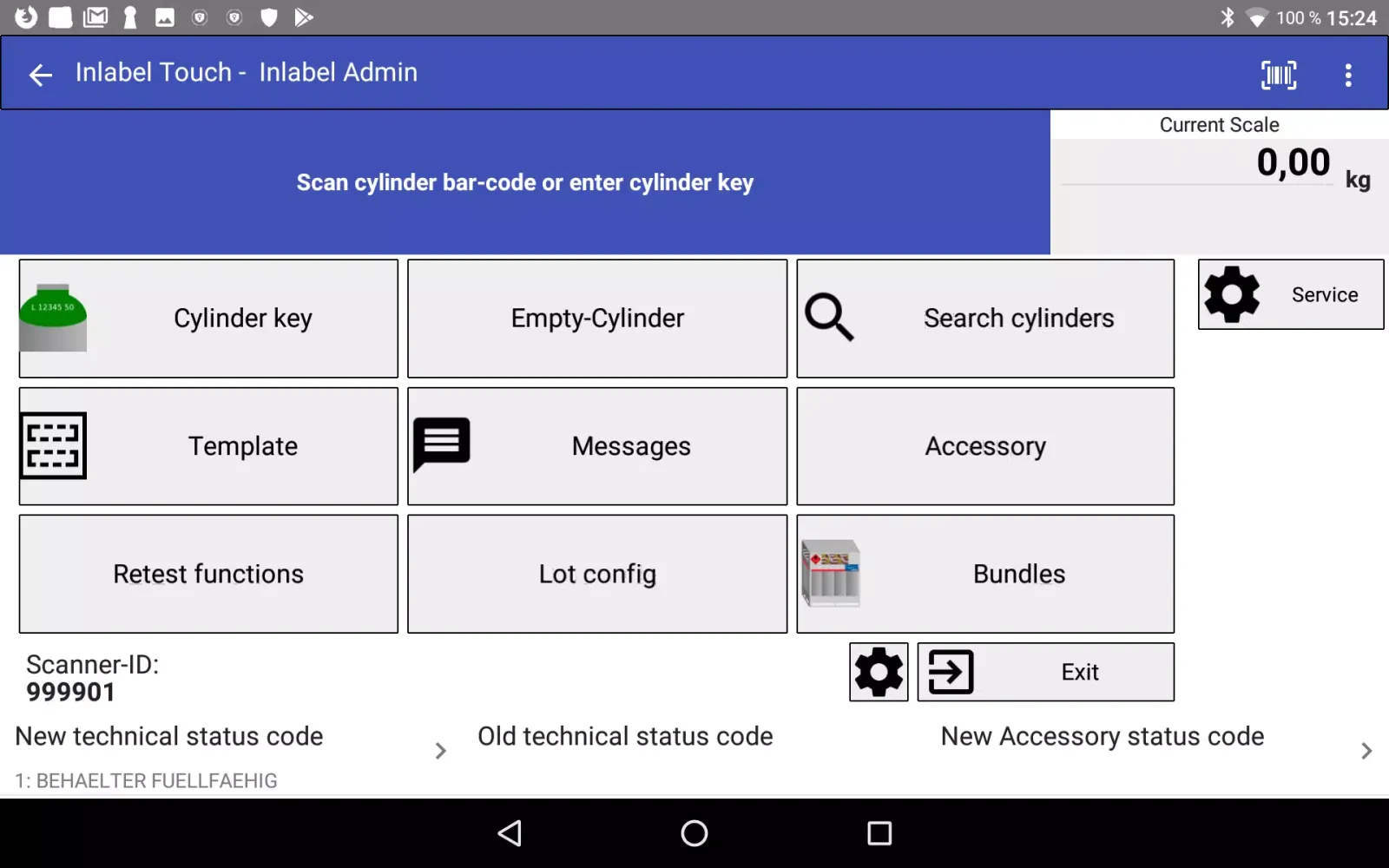Open the Bundles button
Image resolution: width=1389 pixels, height=868 pixels.
(x=985, y=574)
